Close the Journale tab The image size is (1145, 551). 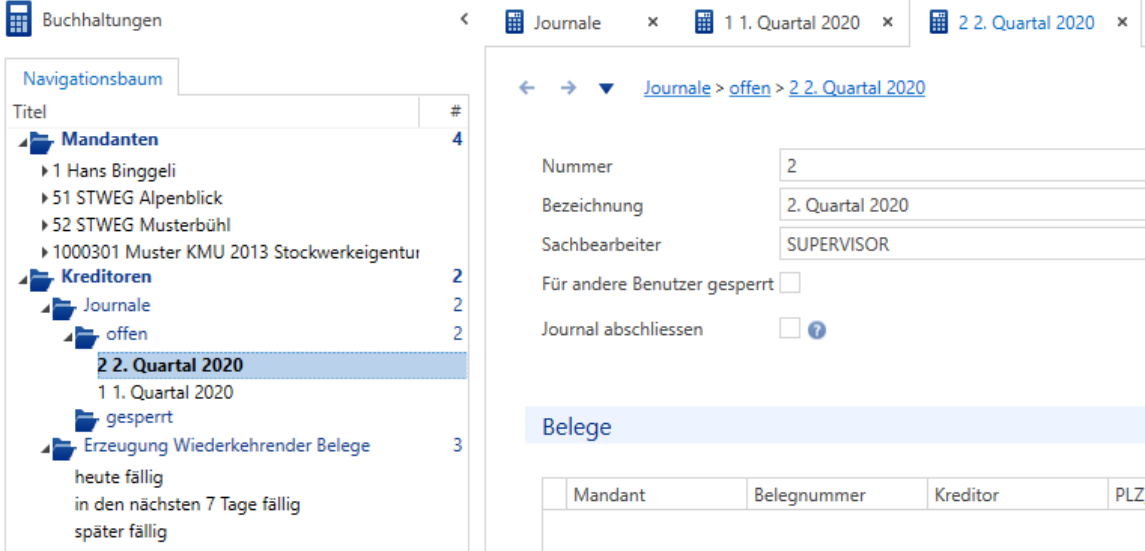(x=653, y=23)
